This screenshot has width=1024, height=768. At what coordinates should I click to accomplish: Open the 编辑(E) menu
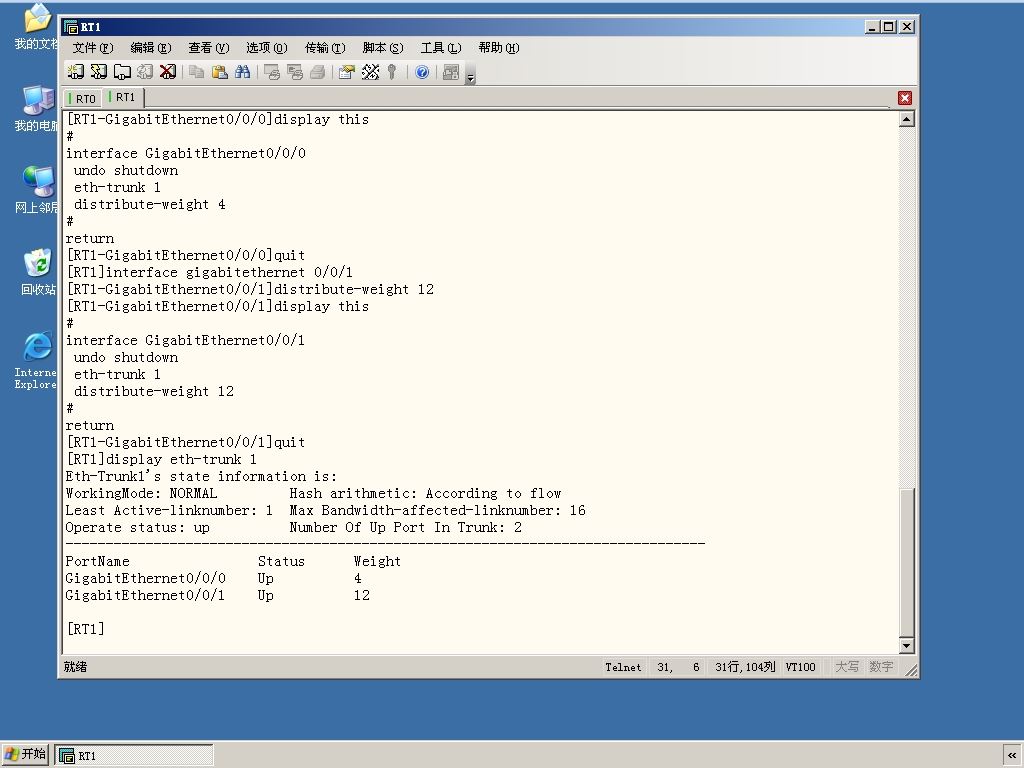tap(151, 48)
